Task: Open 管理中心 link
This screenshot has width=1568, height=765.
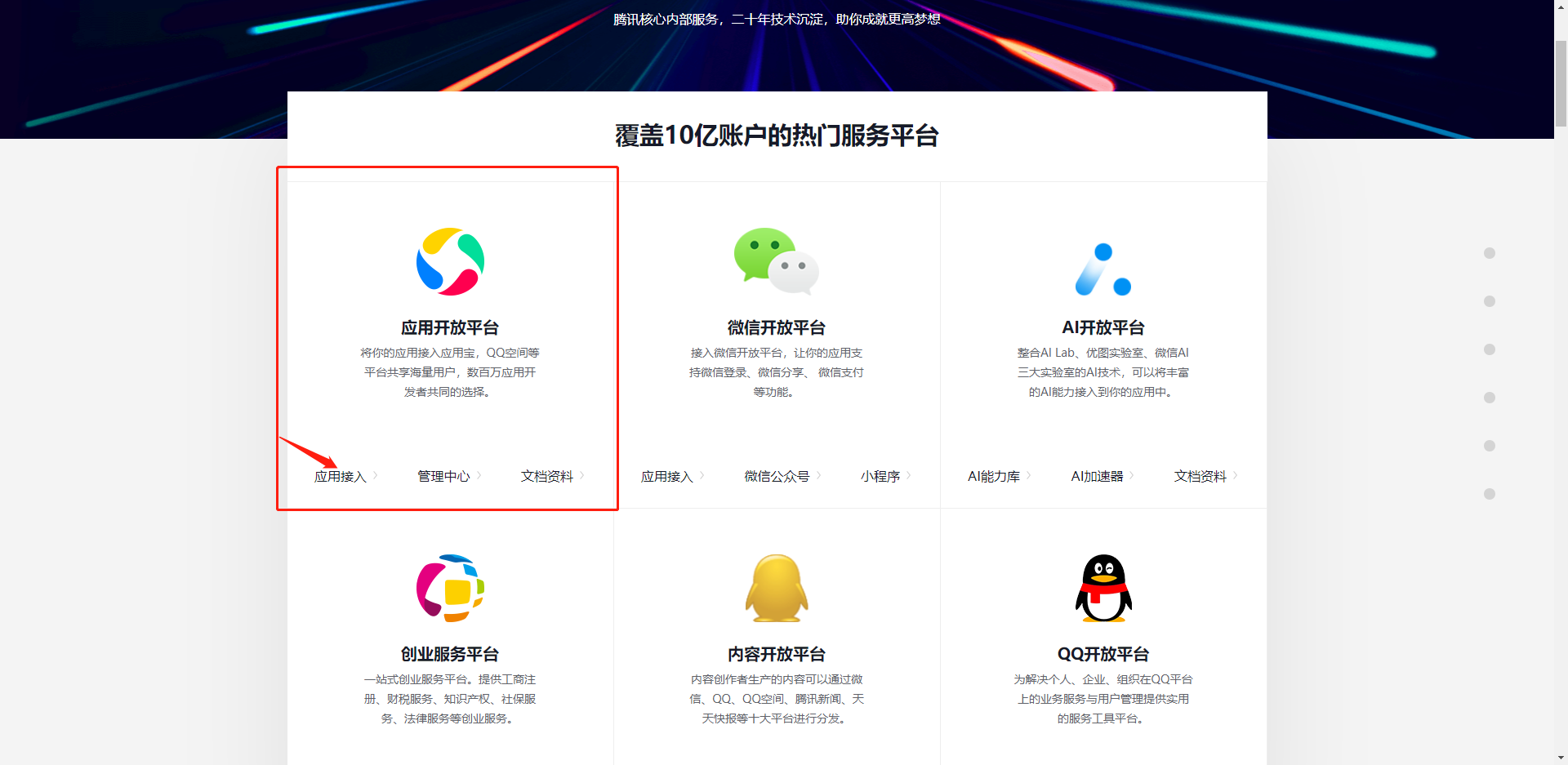Action: (x=443, y=476)
